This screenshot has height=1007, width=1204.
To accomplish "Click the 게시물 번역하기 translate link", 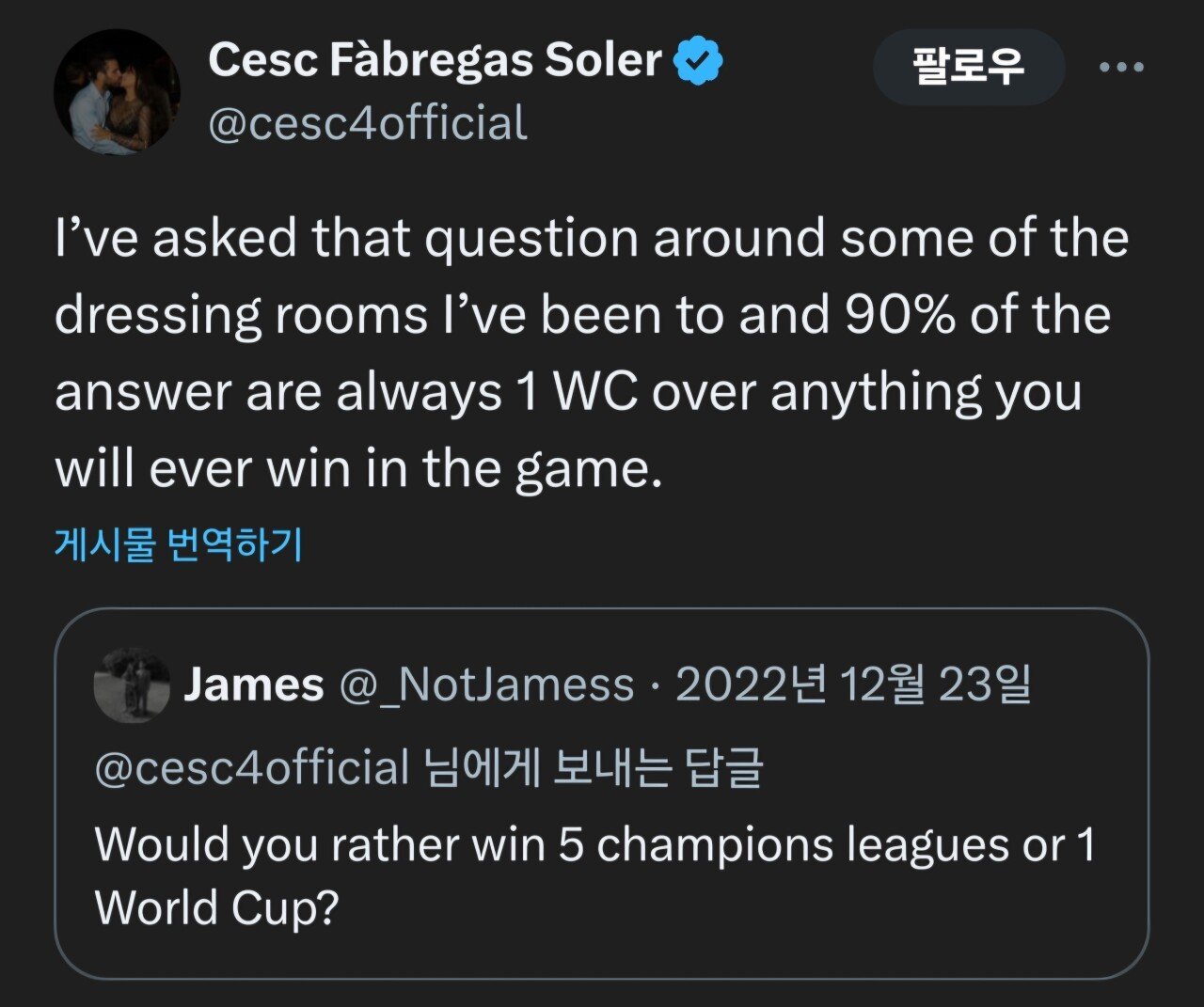I will tap(179, 544).
